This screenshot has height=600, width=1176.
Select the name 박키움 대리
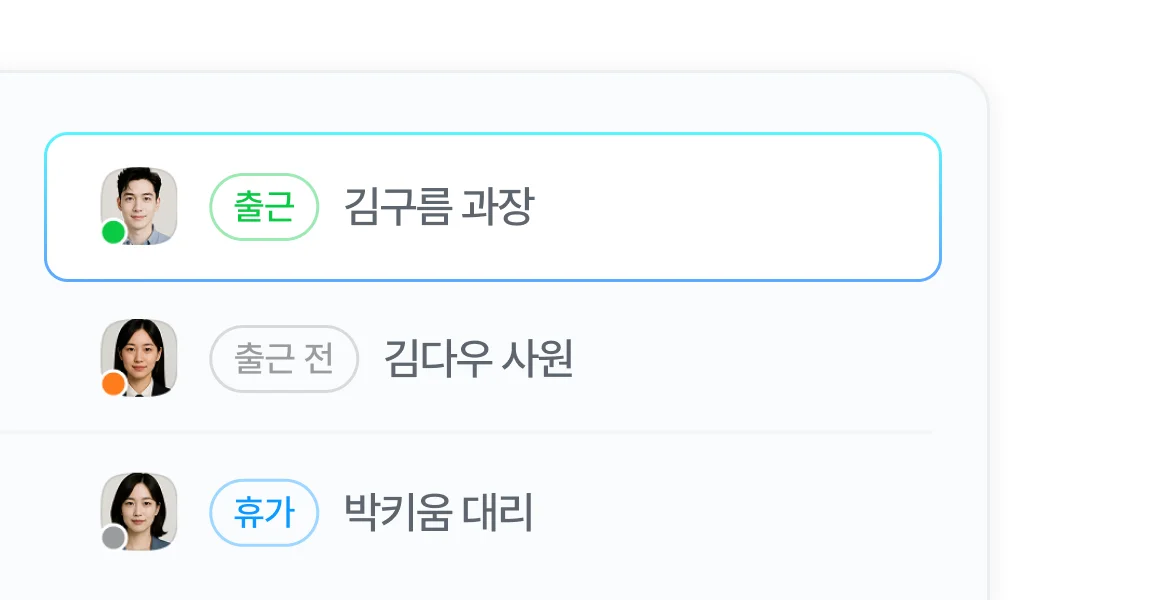[x=438, y=513]
